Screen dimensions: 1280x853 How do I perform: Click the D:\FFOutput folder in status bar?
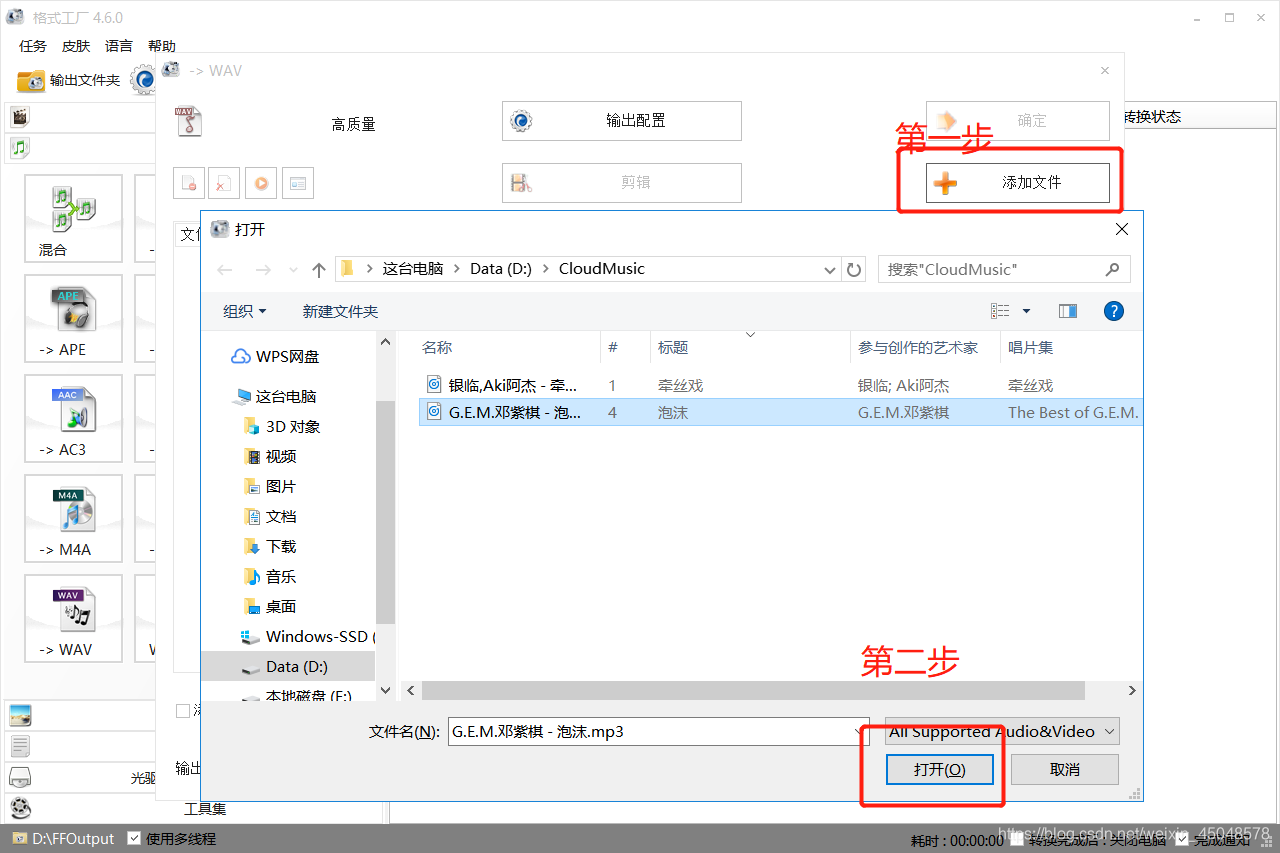pyautogui.click(x=63, y=838)
